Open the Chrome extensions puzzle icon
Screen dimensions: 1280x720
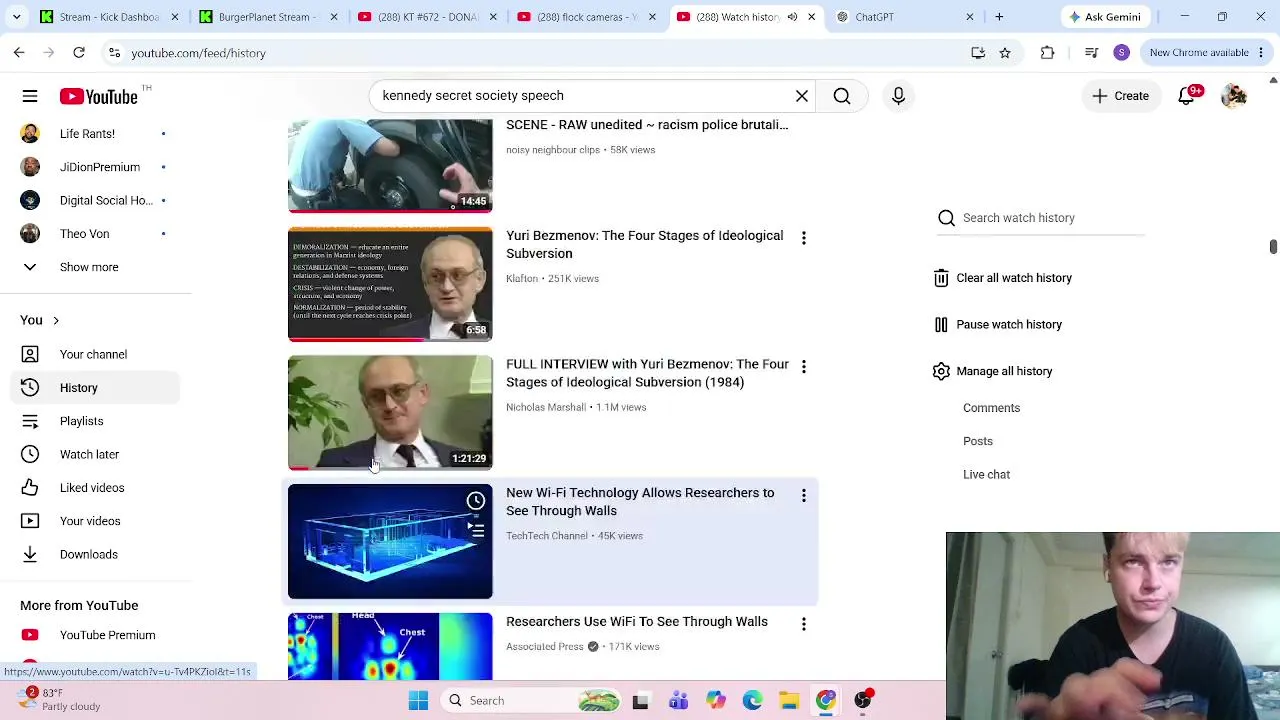point(1047,53)
